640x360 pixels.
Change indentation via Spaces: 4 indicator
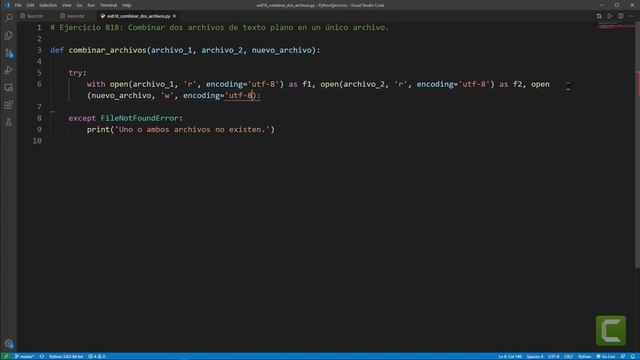click(535, 356)
